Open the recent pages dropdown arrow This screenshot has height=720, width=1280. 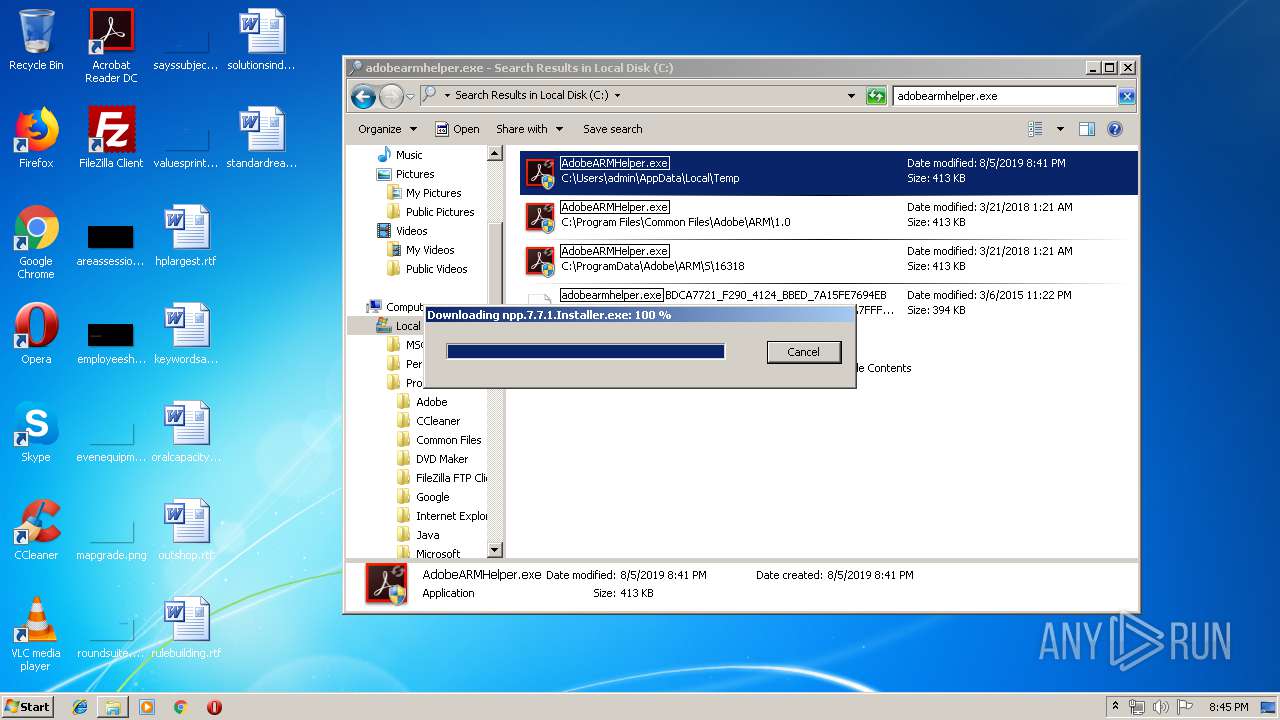click(410, 97)
